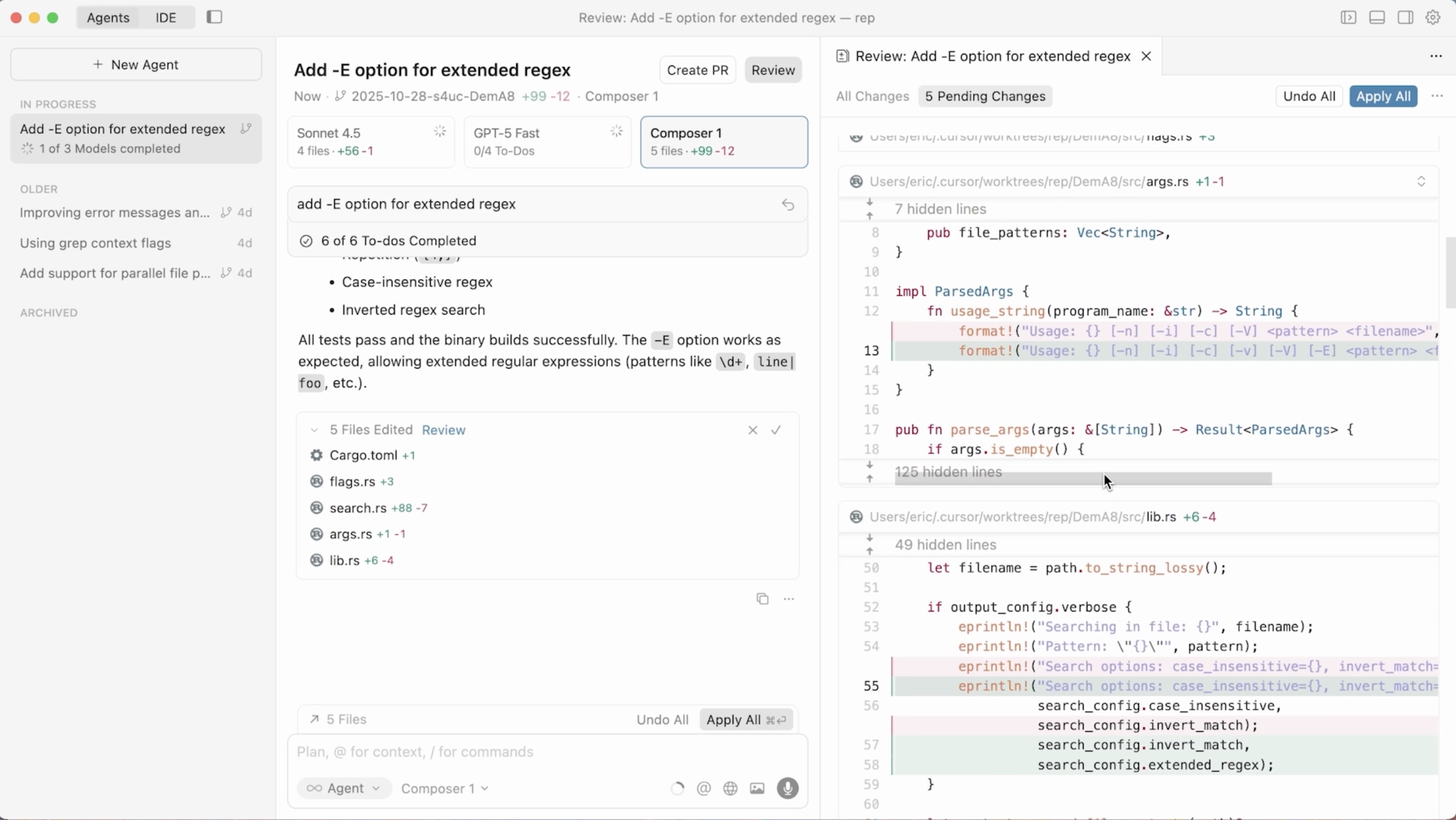Click the microphone voice input icon
Viewport: 1456px width, 820px height.
point(787,788)
